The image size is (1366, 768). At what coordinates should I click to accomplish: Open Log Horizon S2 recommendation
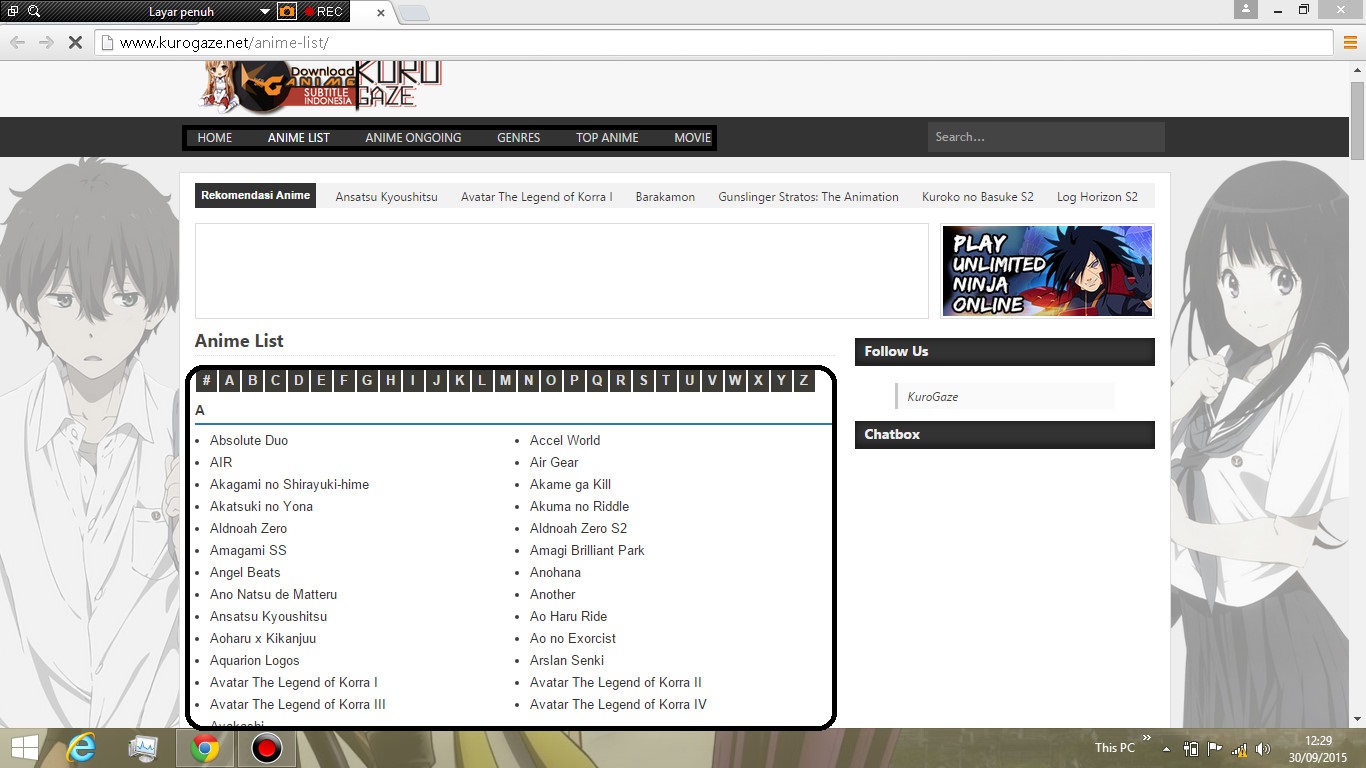click(1097, 197)
